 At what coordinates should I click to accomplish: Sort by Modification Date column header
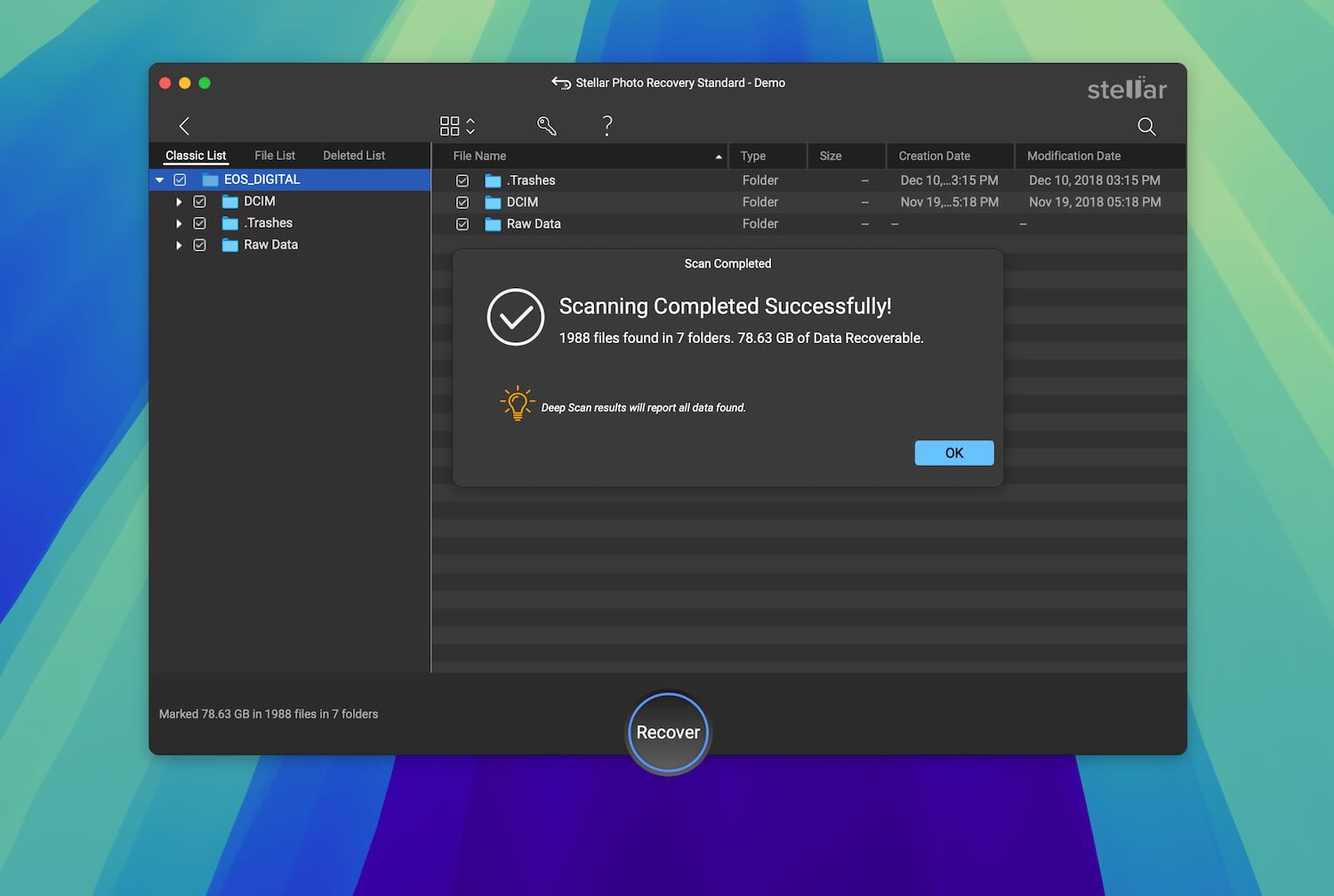pyautogui.click(x=1100, y=156)
